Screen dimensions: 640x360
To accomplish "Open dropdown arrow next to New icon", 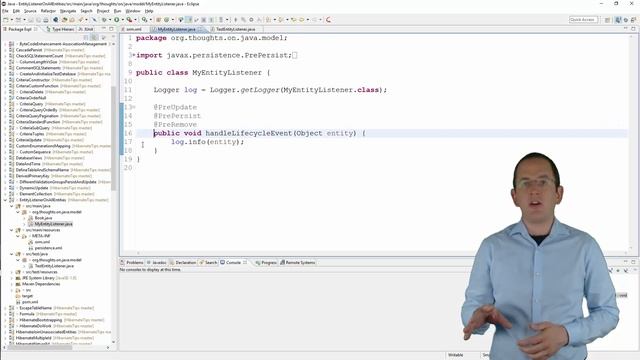I will (x=11, y=20).
